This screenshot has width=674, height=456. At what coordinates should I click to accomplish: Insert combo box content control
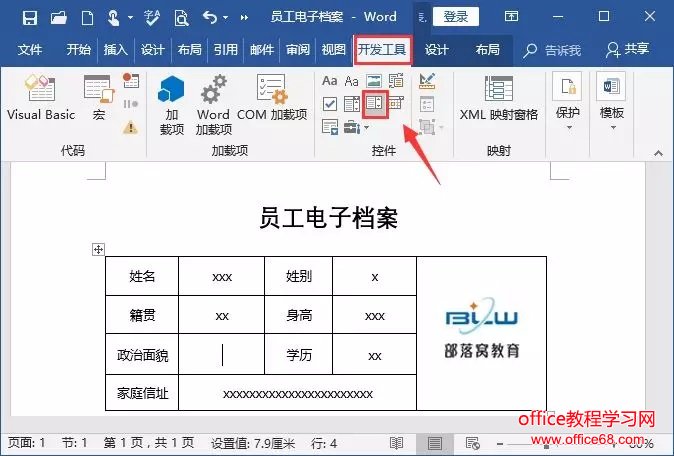point(352,104)
